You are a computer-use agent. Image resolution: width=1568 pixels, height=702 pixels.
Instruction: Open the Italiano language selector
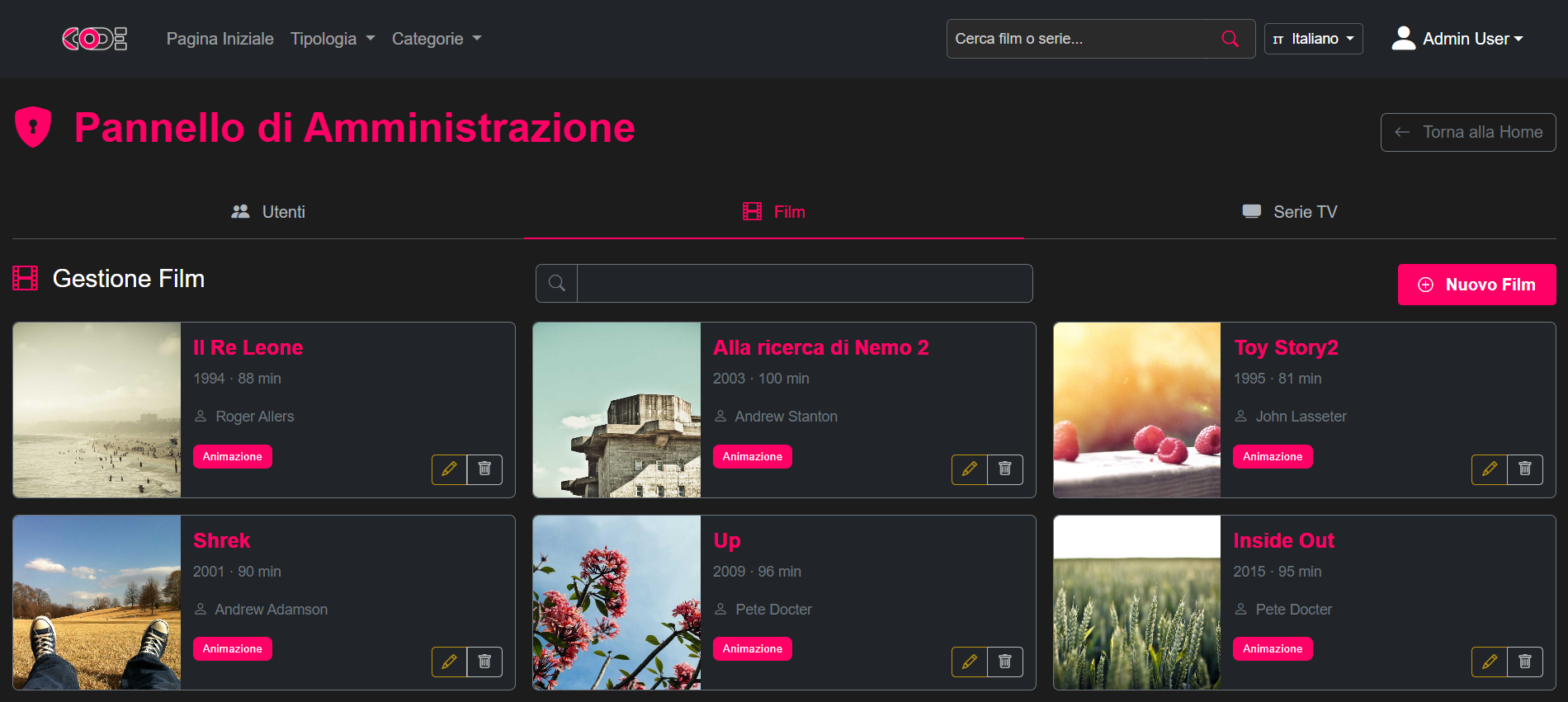1313,39
